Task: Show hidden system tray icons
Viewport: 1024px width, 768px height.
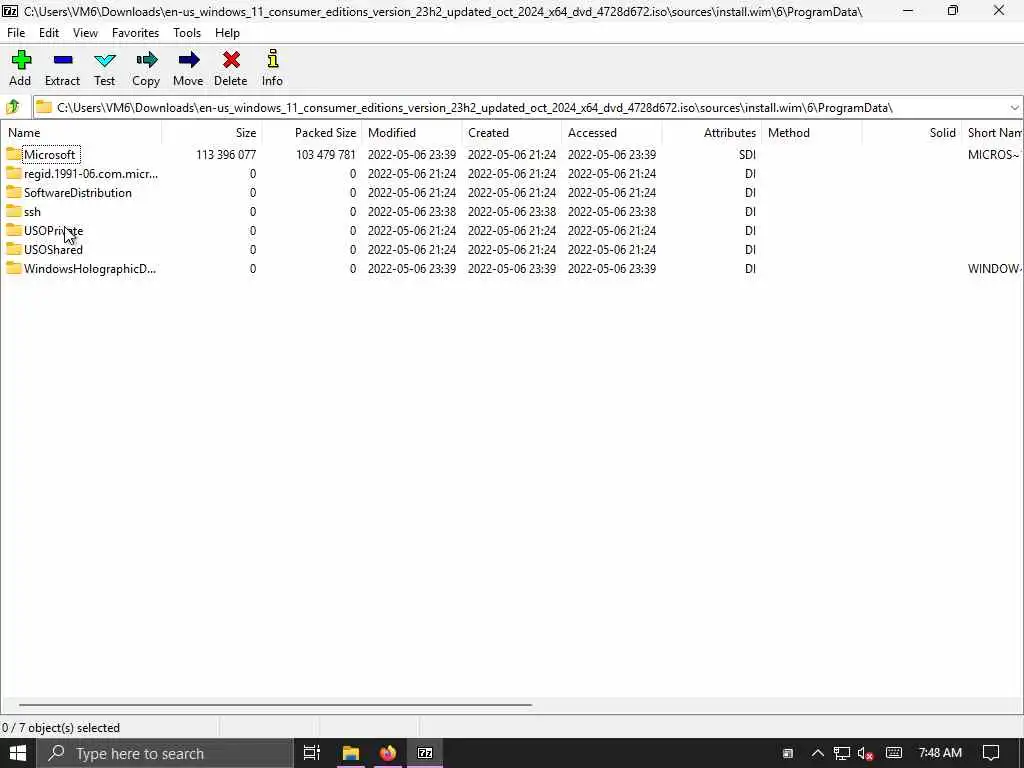Action: (x=818, y=753)
